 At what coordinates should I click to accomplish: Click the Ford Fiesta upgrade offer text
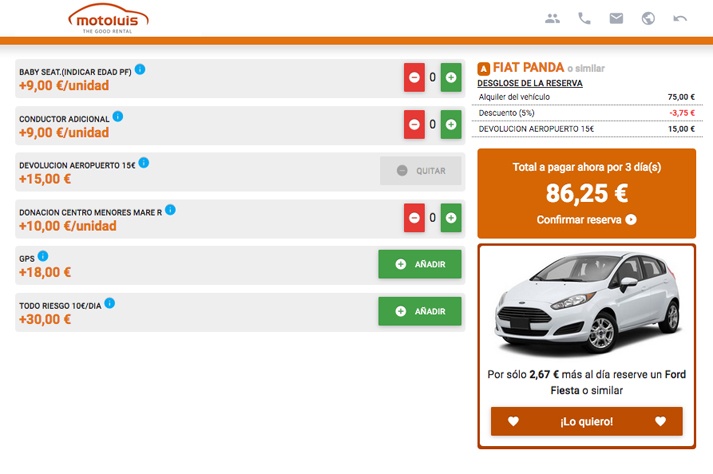coord(587,382)
